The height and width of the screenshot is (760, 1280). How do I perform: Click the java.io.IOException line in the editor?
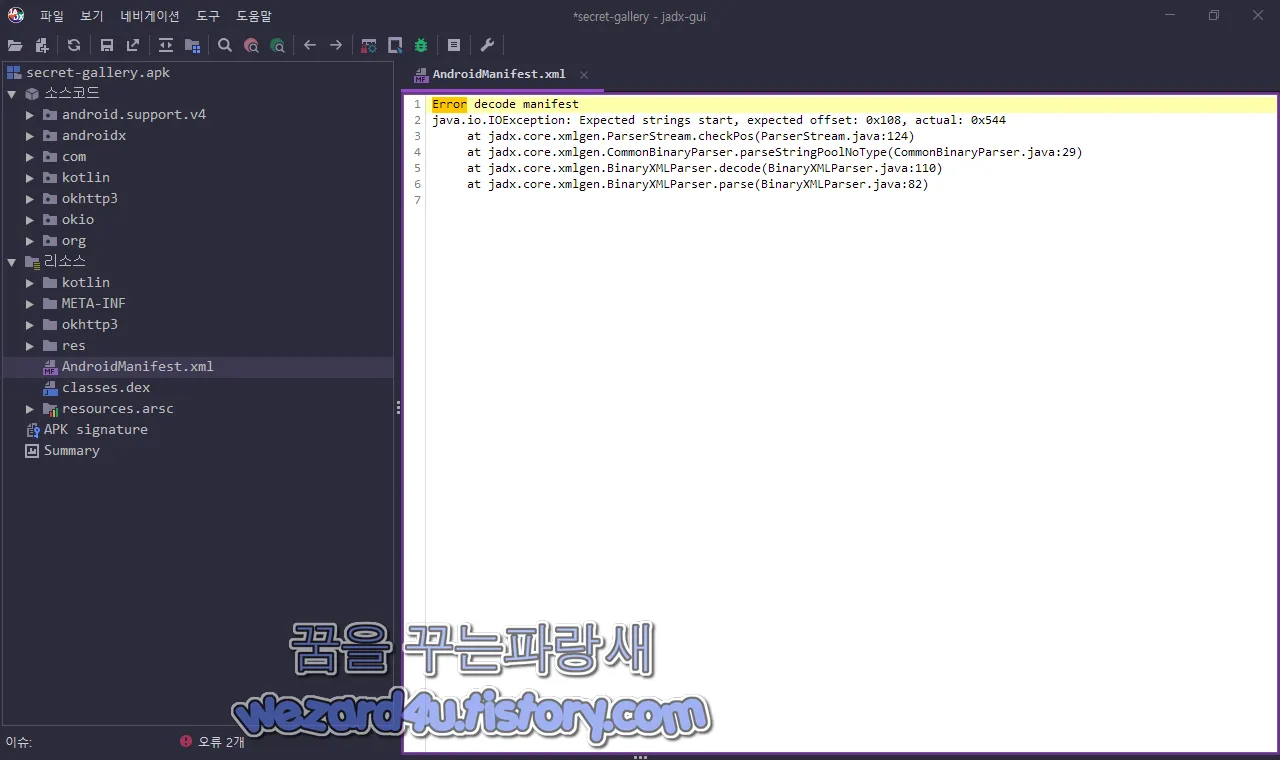[x=719, y=120]
